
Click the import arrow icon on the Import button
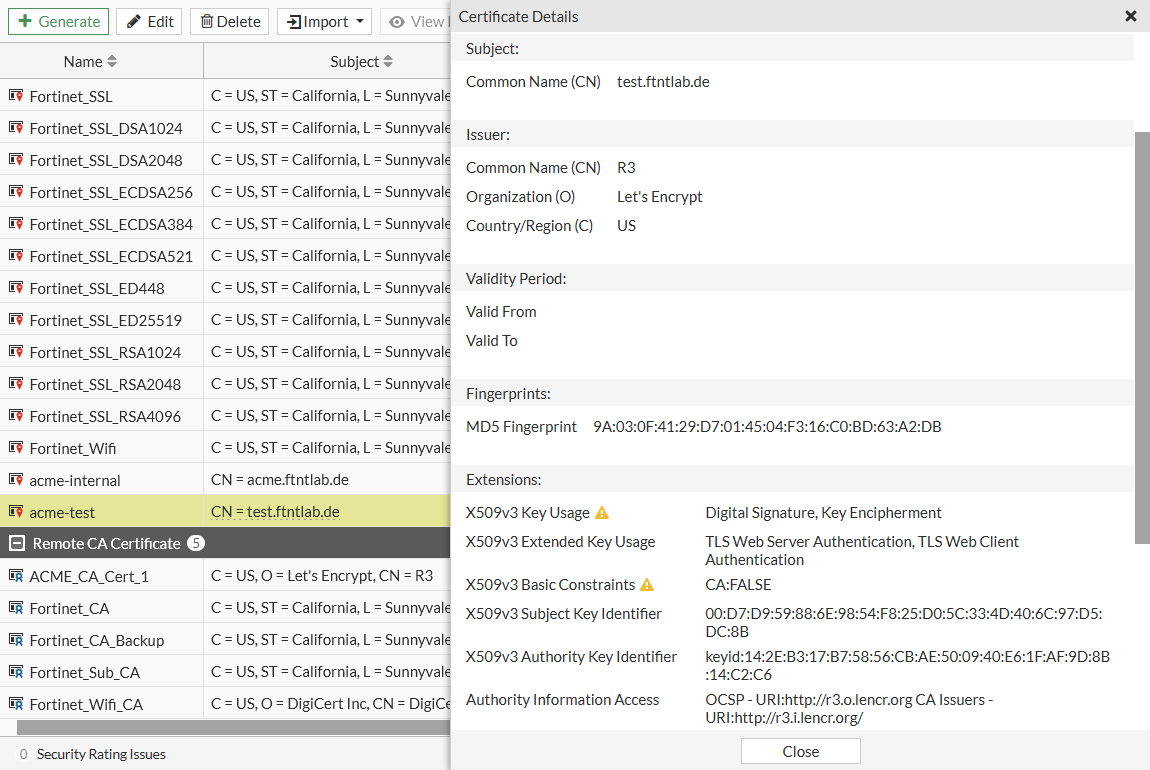click(296, 21)
